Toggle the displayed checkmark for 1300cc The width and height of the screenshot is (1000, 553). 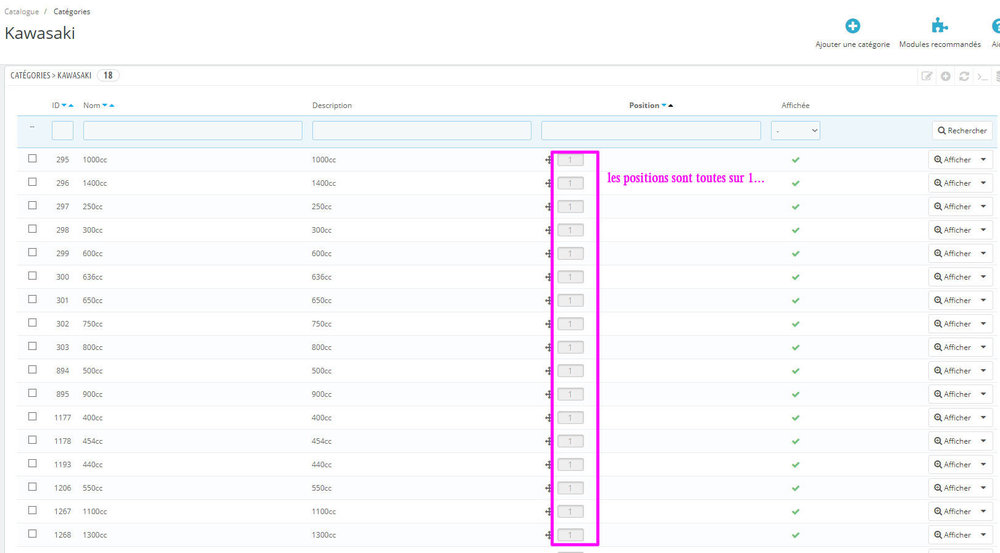tap(795, 535)
